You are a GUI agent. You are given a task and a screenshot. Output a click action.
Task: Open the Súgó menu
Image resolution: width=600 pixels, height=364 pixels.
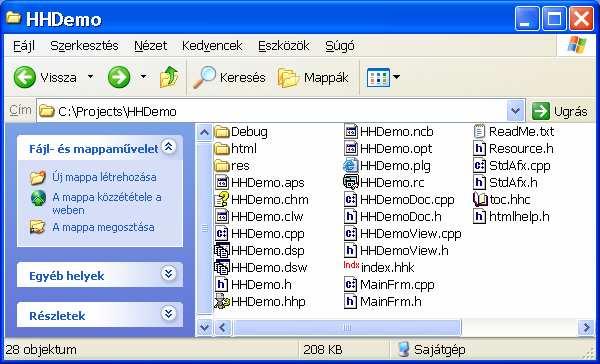[x=340, y=46]
